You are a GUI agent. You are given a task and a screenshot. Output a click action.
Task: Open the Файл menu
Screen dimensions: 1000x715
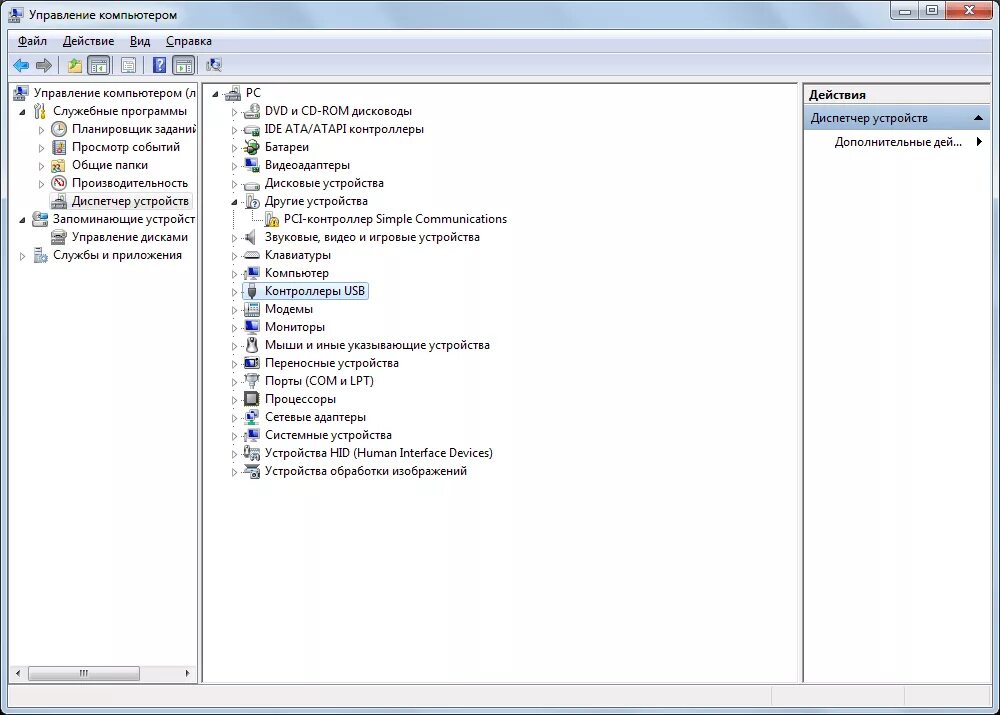pos(32,41)
